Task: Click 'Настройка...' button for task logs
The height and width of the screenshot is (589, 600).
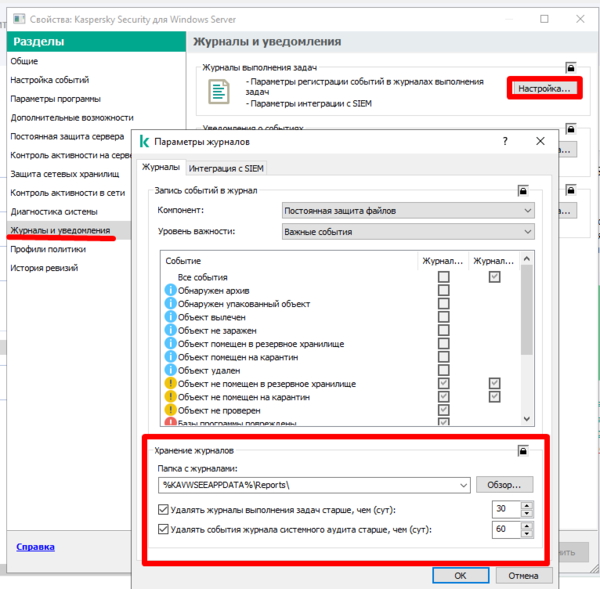Action: pyautogui.click(x=545, y=88)
